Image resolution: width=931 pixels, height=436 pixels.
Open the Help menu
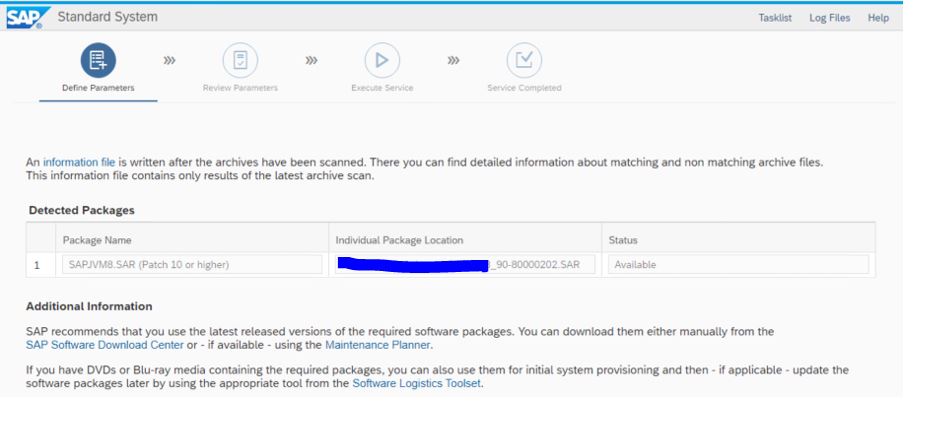878,18
